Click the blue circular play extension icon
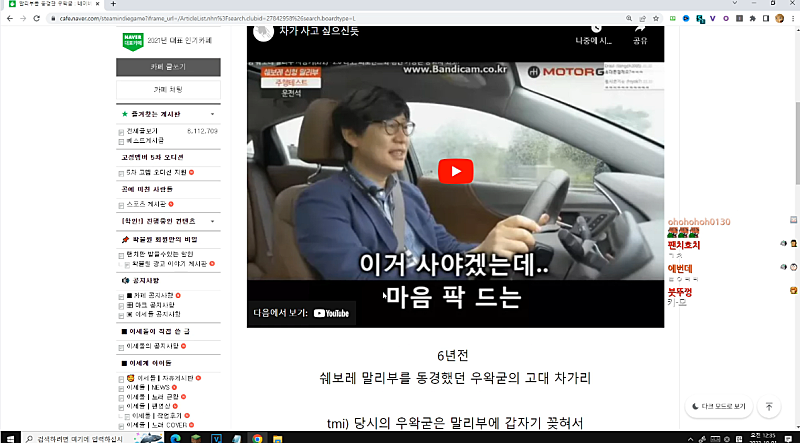800x443 pixels. (686, 18)
